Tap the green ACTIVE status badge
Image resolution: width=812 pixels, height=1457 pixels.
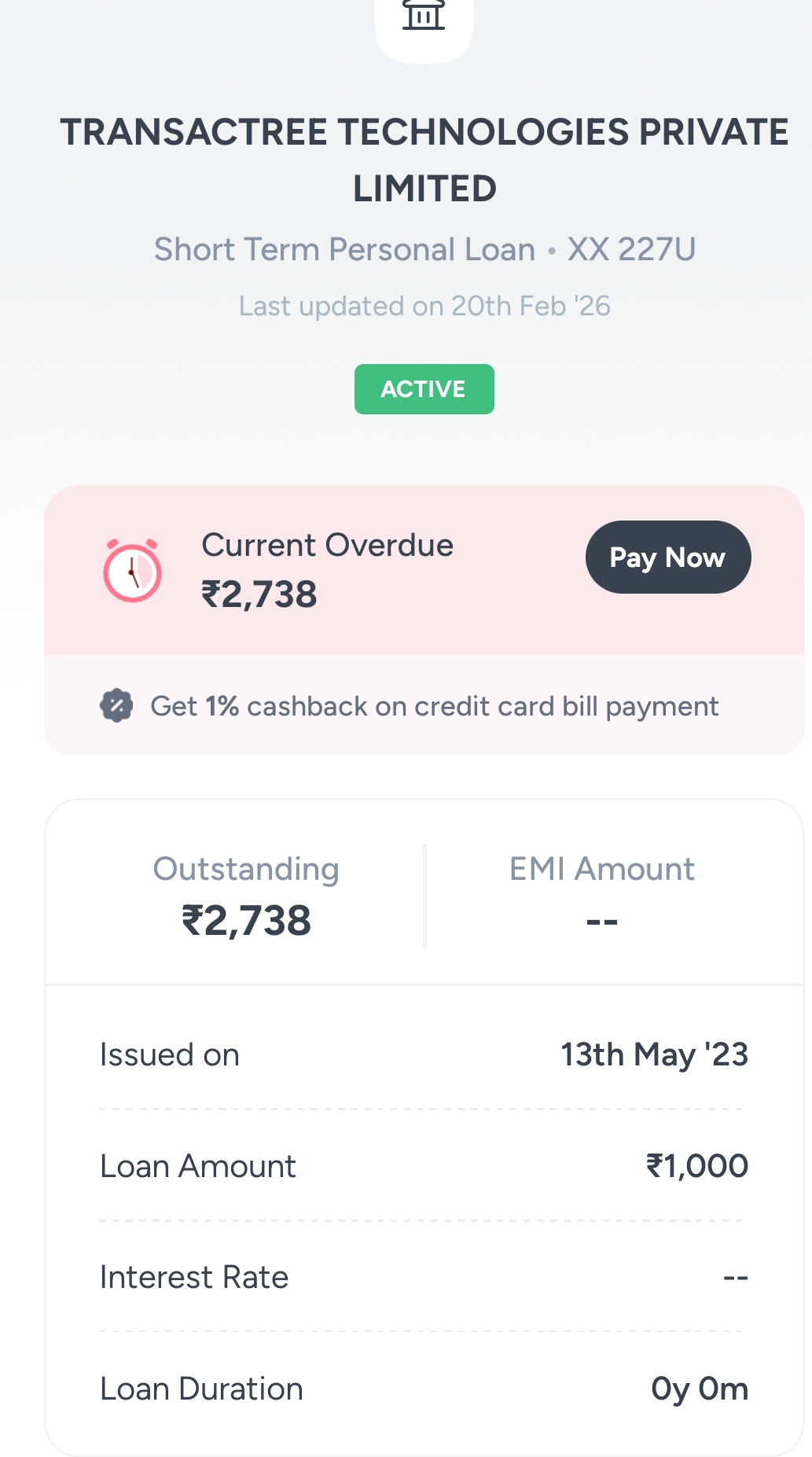(x=424, y=389)
